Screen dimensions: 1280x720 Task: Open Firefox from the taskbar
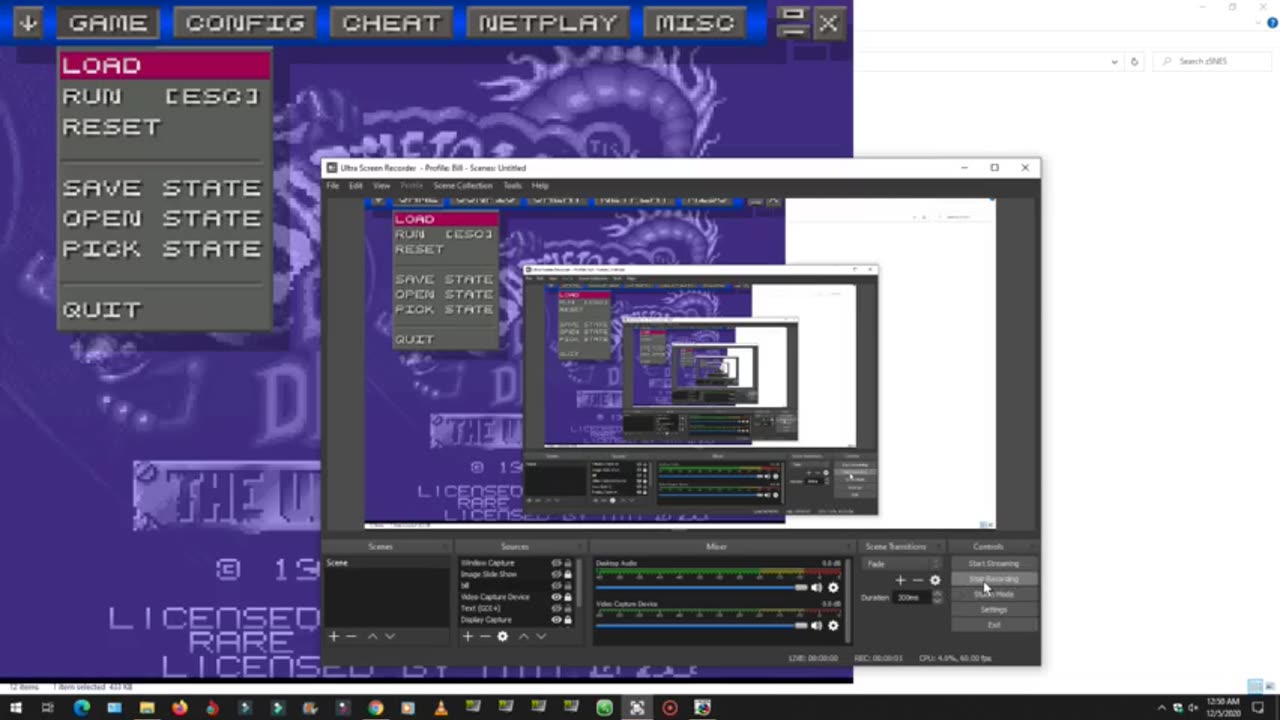click(179, 708)
